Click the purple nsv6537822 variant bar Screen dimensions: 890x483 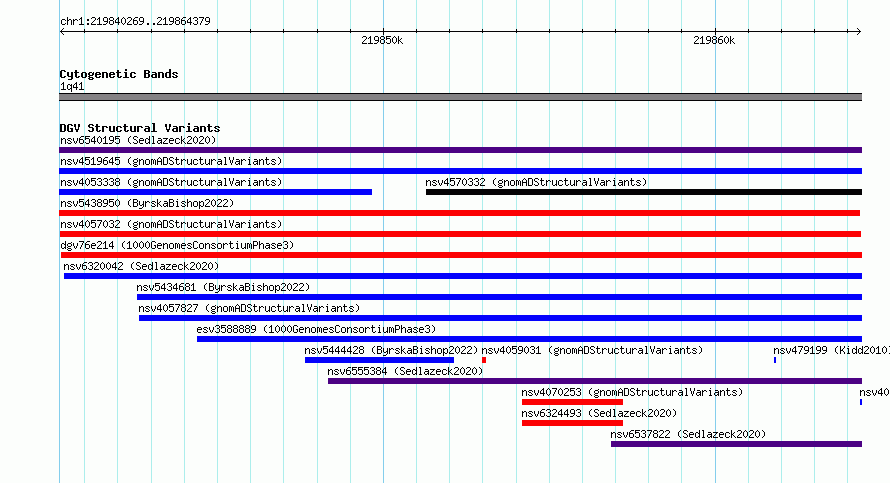pyautogui.click(x=737, y=444)
